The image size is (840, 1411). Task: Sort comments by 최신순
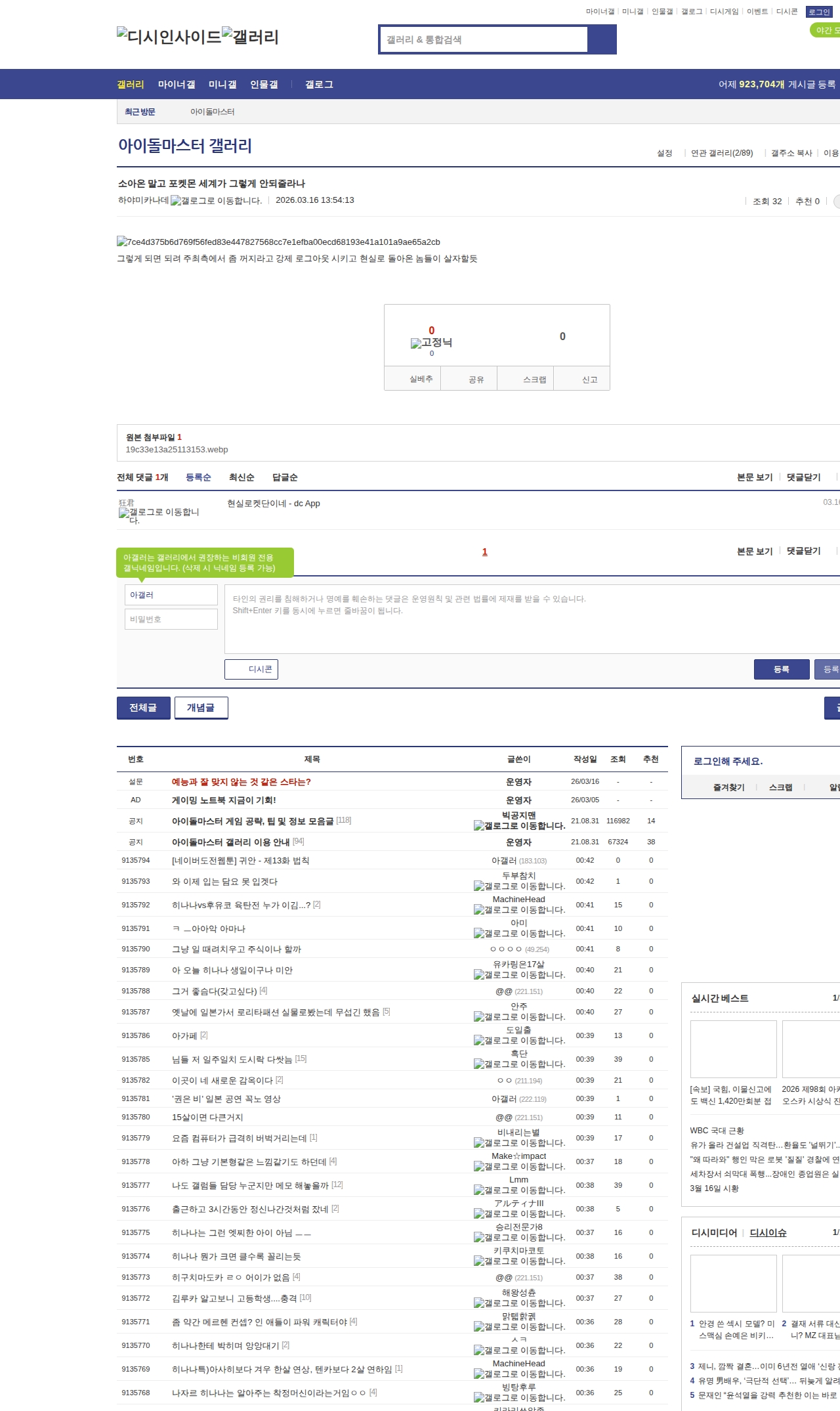tap(241, 477)
